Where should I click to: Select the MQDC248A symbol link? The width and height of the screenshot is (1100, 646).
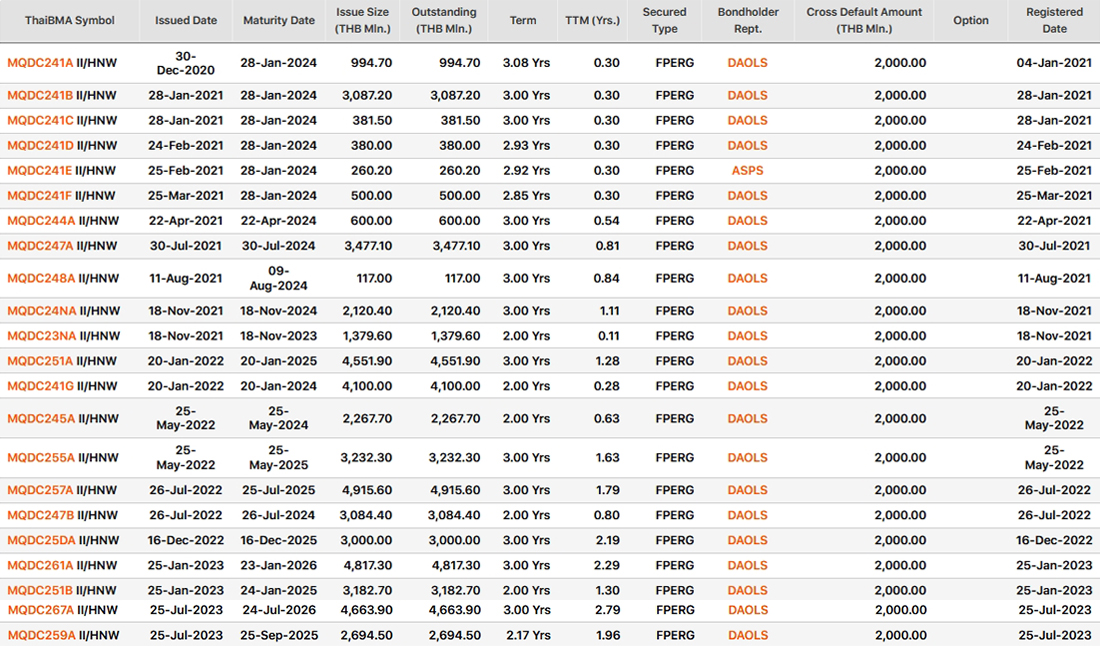tap(41, 278)
